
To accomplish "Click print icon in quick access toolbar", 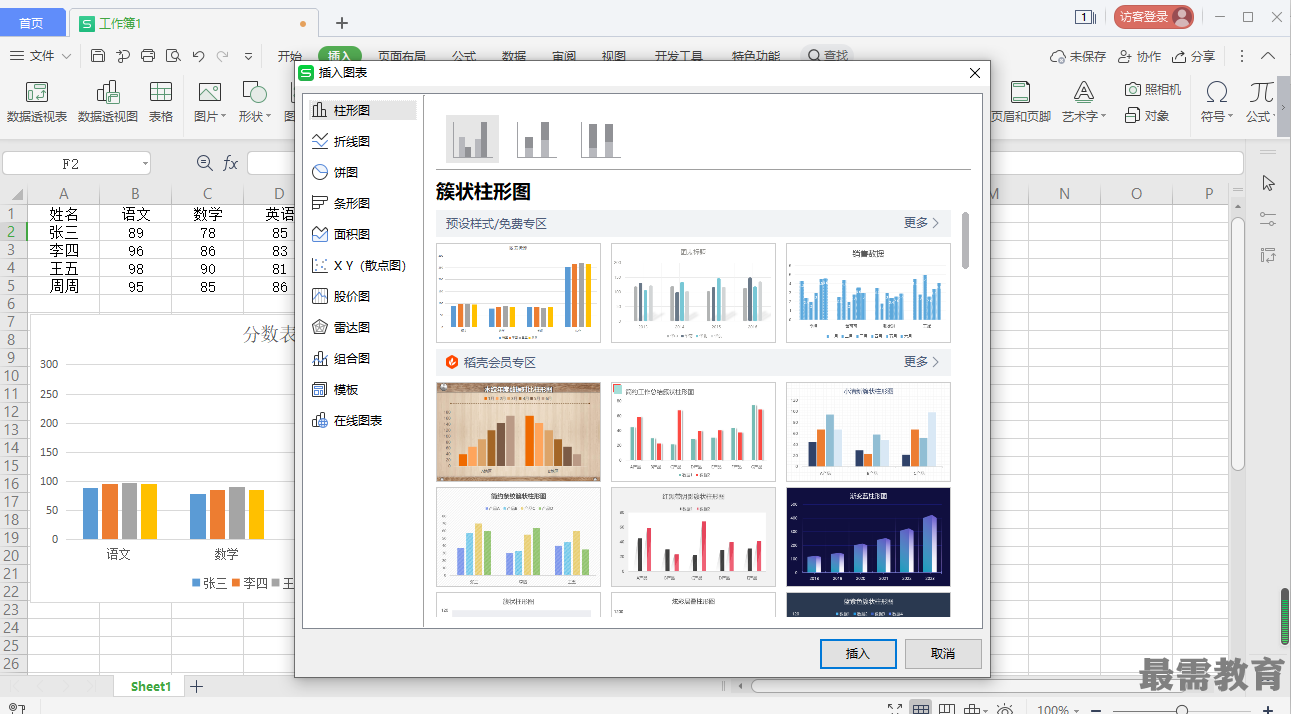I will [148, 56].
